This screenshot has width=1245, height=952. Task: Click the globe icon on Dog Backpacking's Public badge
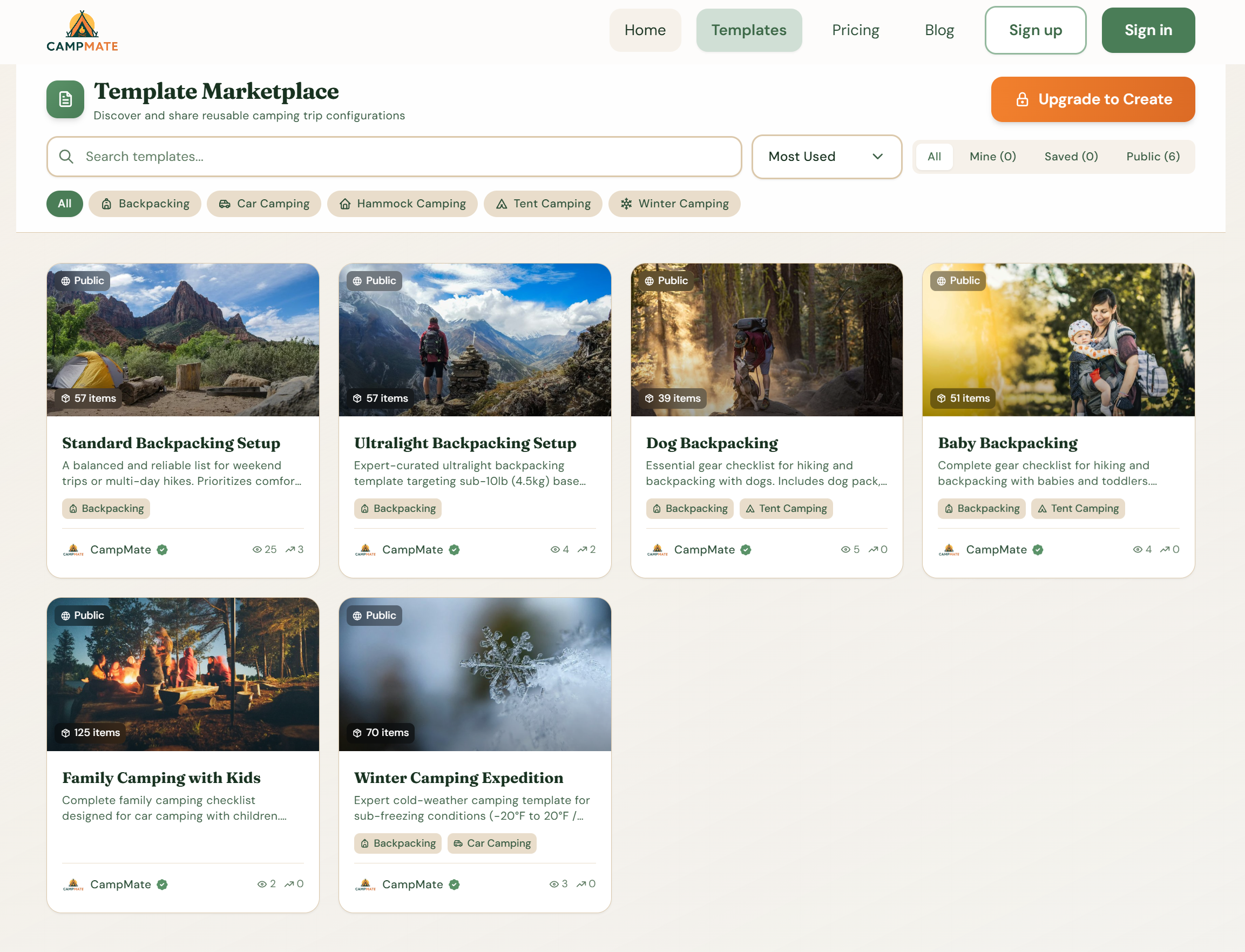click(649, 280)
